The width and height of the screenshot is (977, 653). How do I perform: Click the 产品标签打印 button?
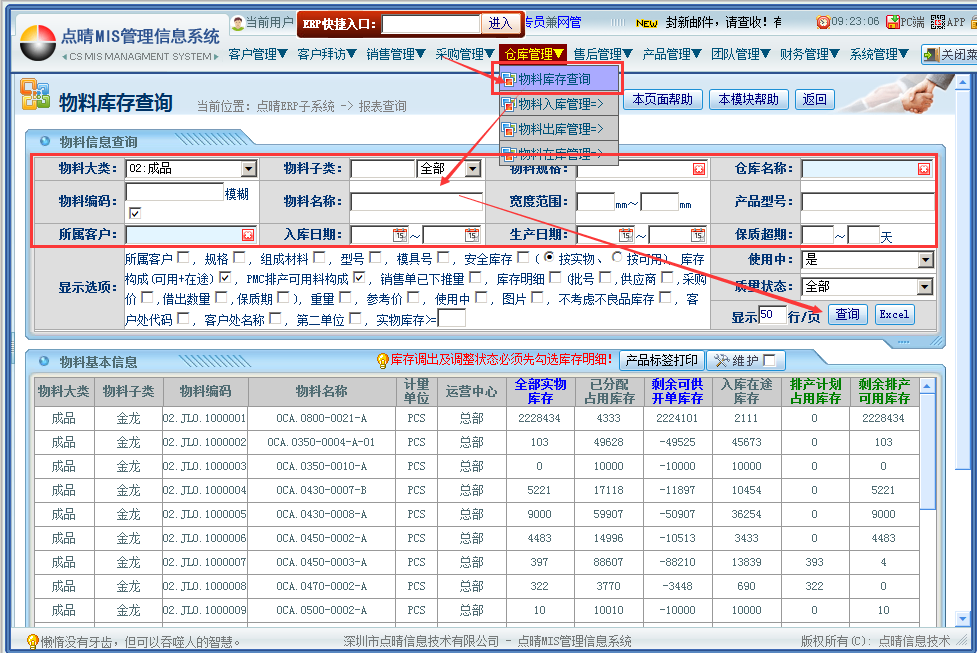(x=661, y=360)
